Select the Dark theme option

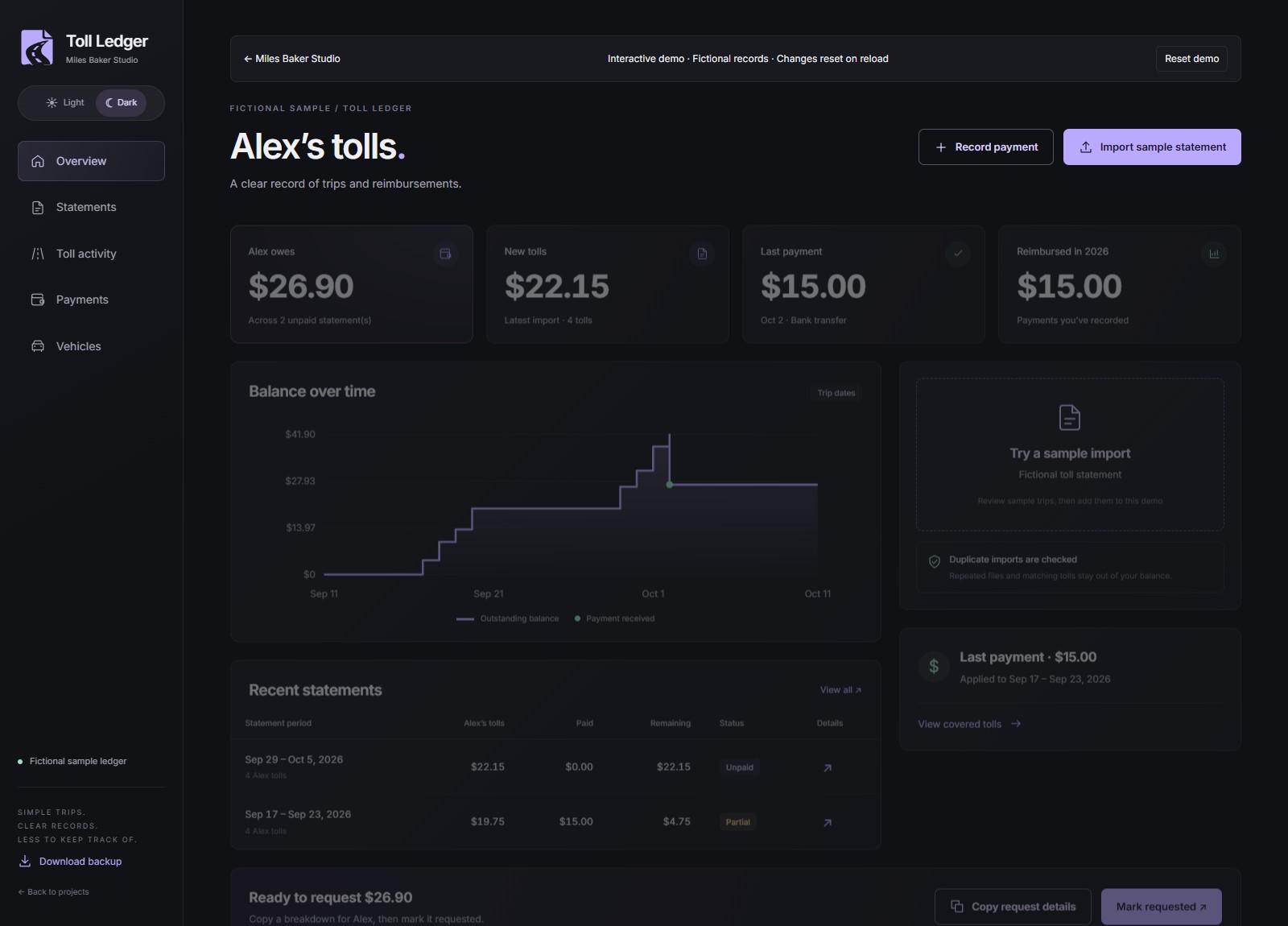click(122, 102)
